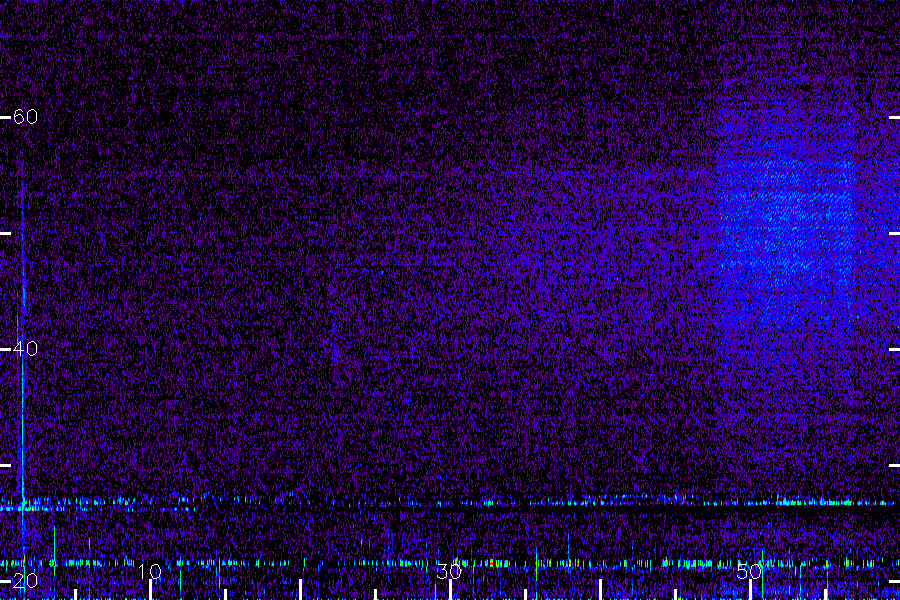Click the "60" vertical axis label
The height and width of the screenshot is (600, 900).
[25, 117]
